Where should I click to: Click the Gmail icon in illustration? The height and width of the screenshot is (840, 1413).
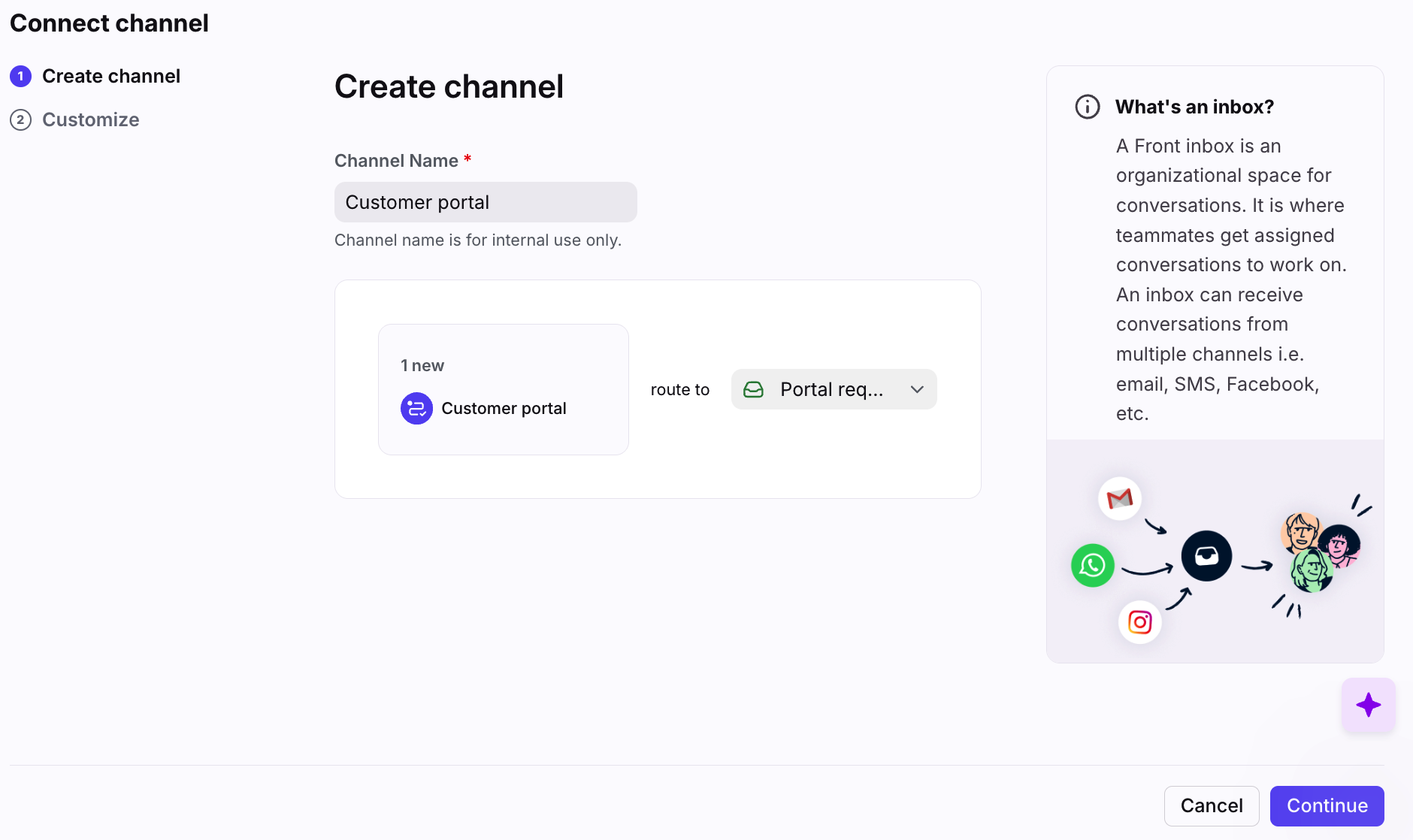click(1119, 498)
